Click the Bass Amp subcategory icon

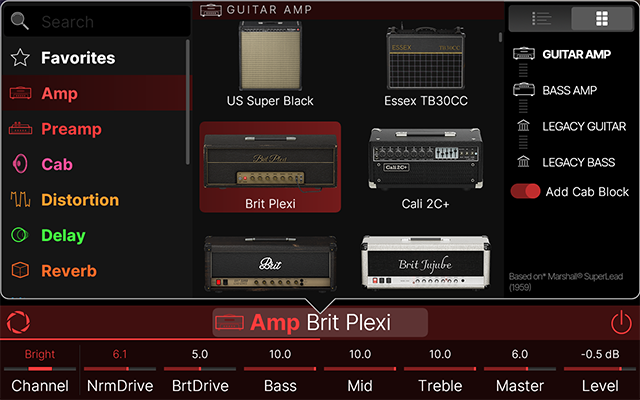[524, 89]
